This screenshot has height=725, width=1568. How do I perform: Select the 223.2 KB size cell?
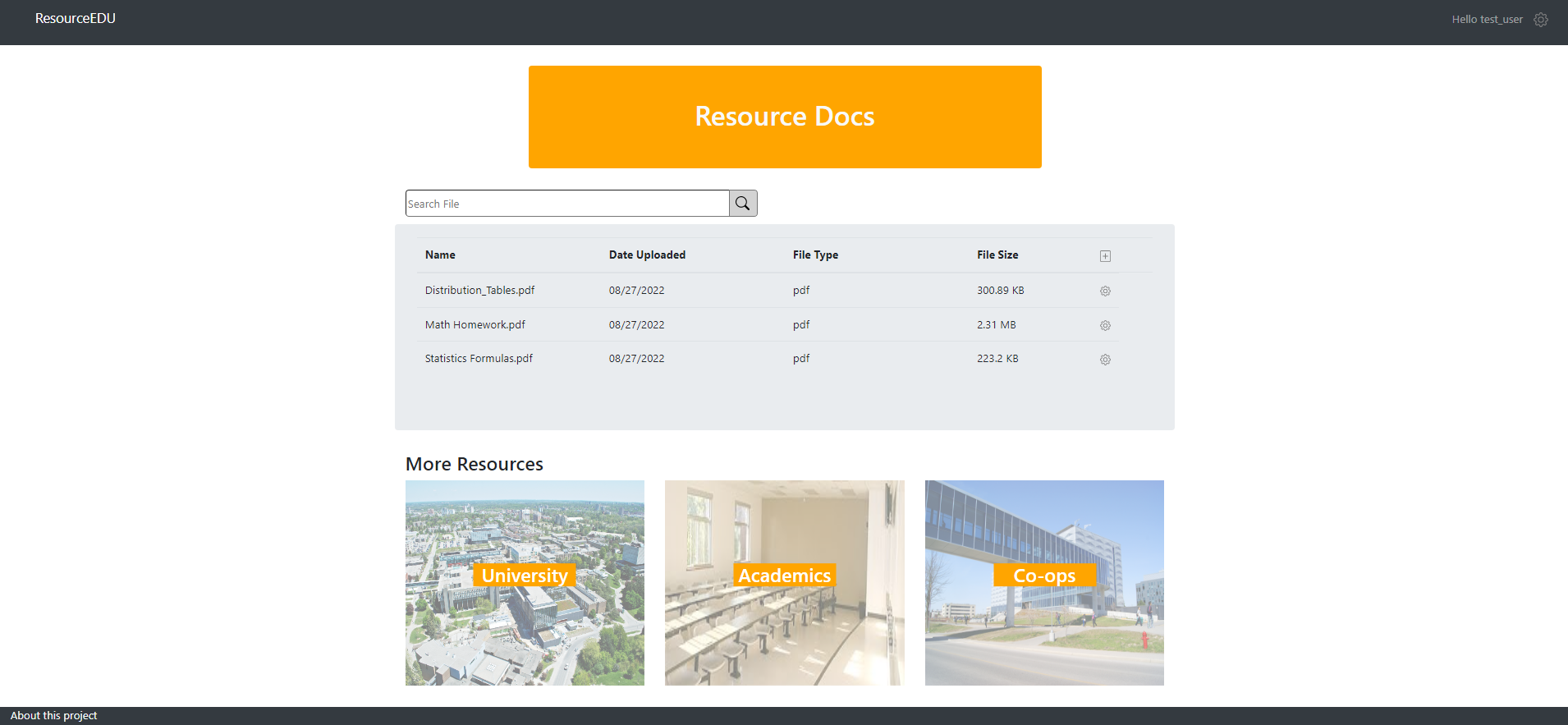pos(997,359)
